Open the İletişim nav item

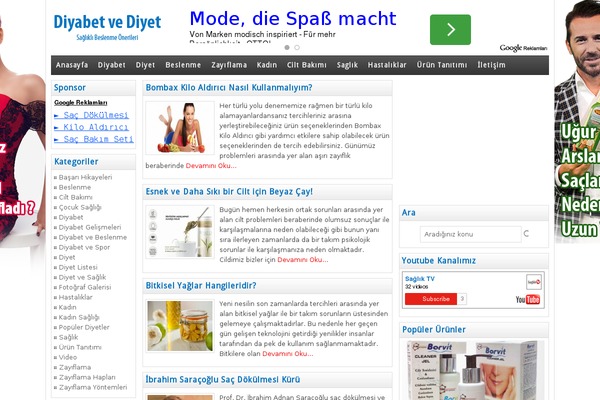pos(491,65)
